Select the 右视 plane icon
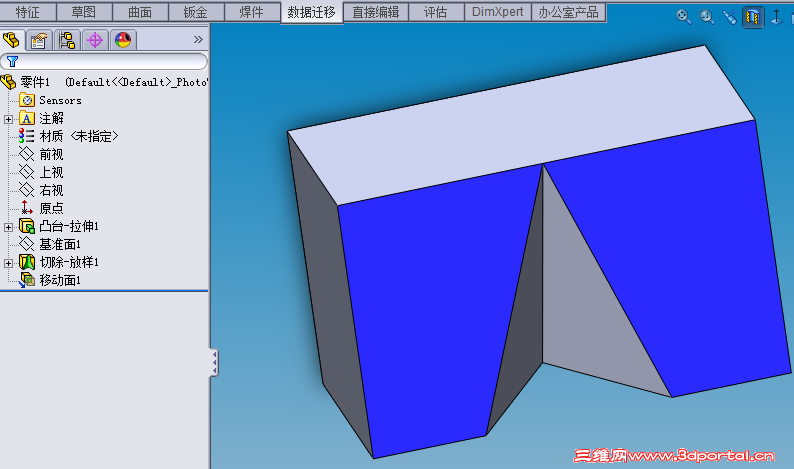This screenshot has width=794, height=469. coord(26,190)
